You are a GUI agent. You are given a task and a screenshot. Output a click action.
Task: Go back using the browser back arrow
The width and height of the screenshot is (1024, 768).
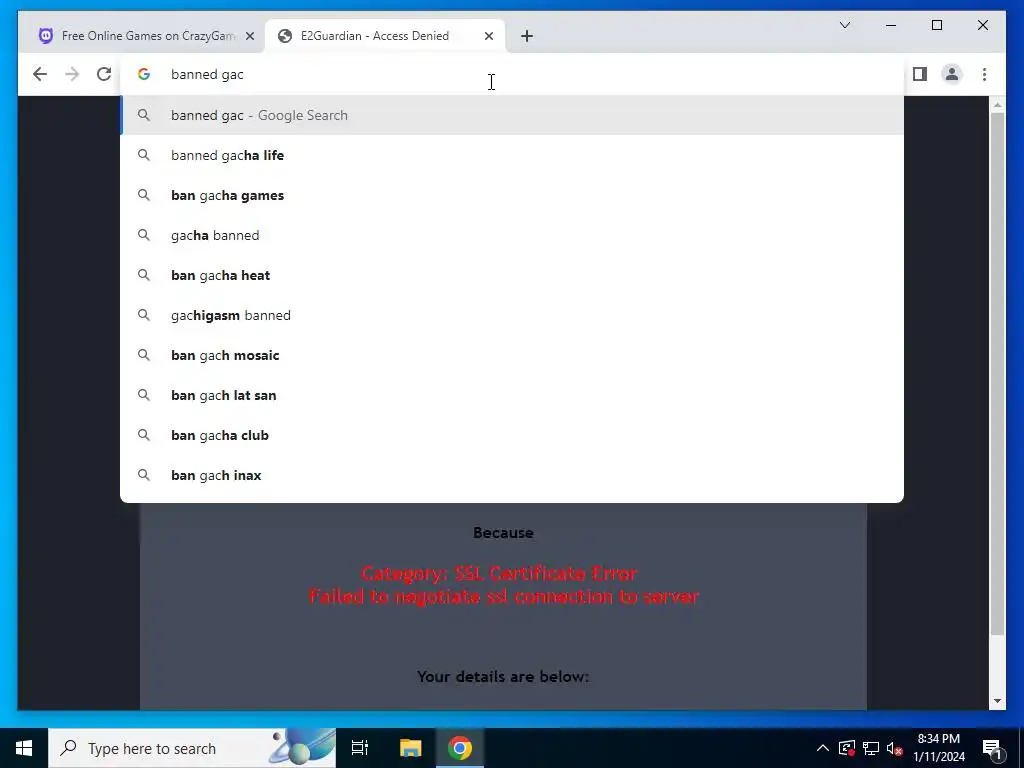[x=40, y=74]
